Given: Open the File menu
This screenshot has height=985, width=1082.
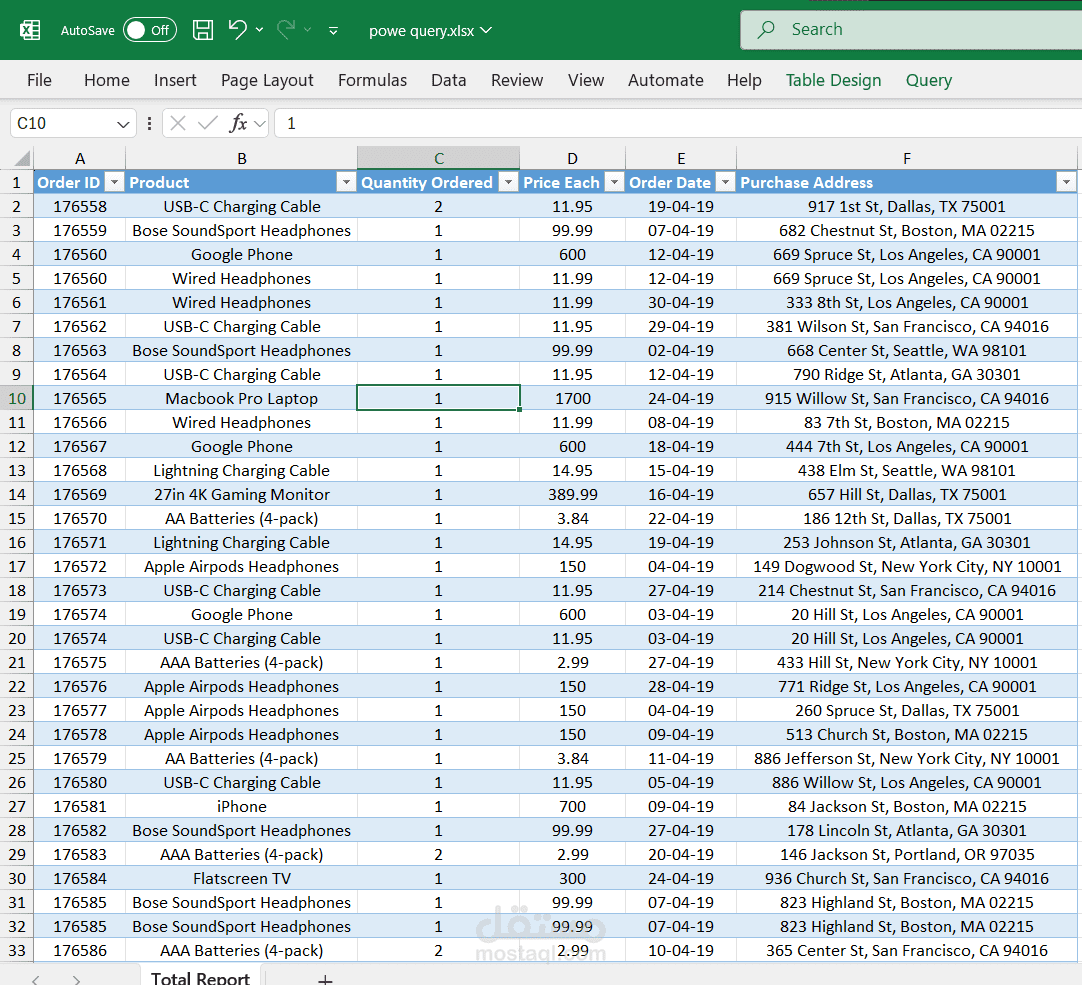Looking at the screenshot, I should 39,80.
